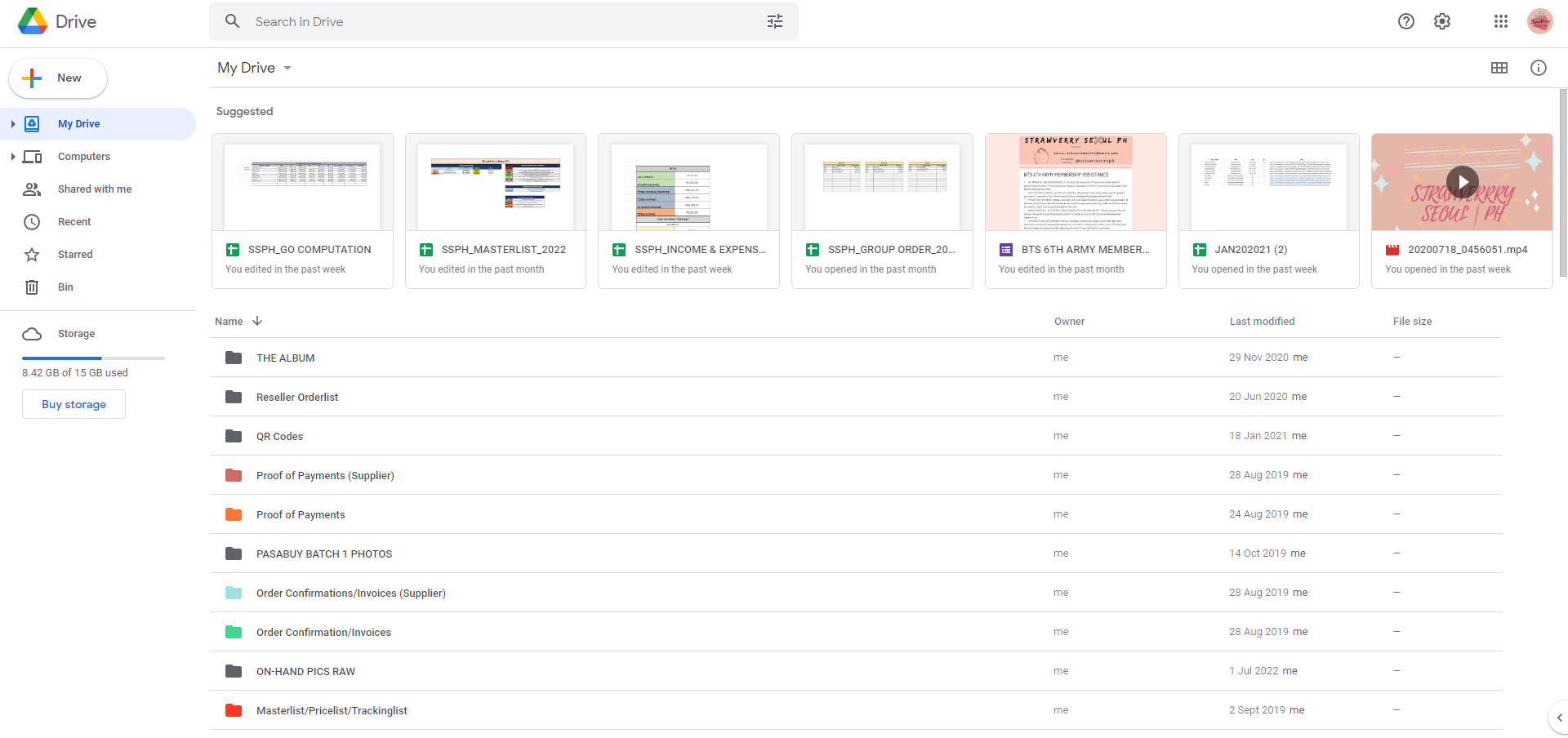Open the Bin trash icon
The height and width of the screenshot is (738, 1568).
32,287
